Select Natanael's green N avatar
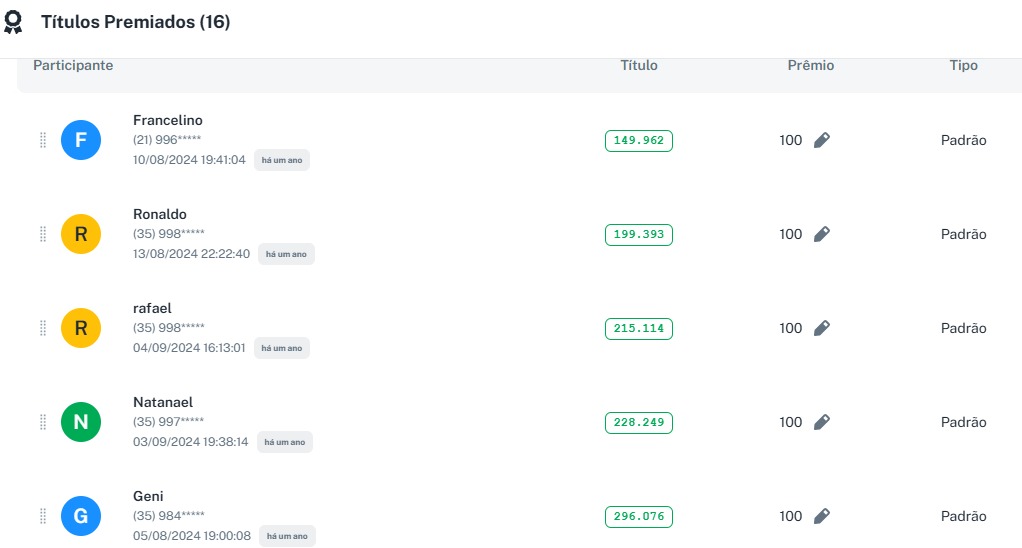The width and height of the screenshot is (1022, 548). click(x=81, y=422)
